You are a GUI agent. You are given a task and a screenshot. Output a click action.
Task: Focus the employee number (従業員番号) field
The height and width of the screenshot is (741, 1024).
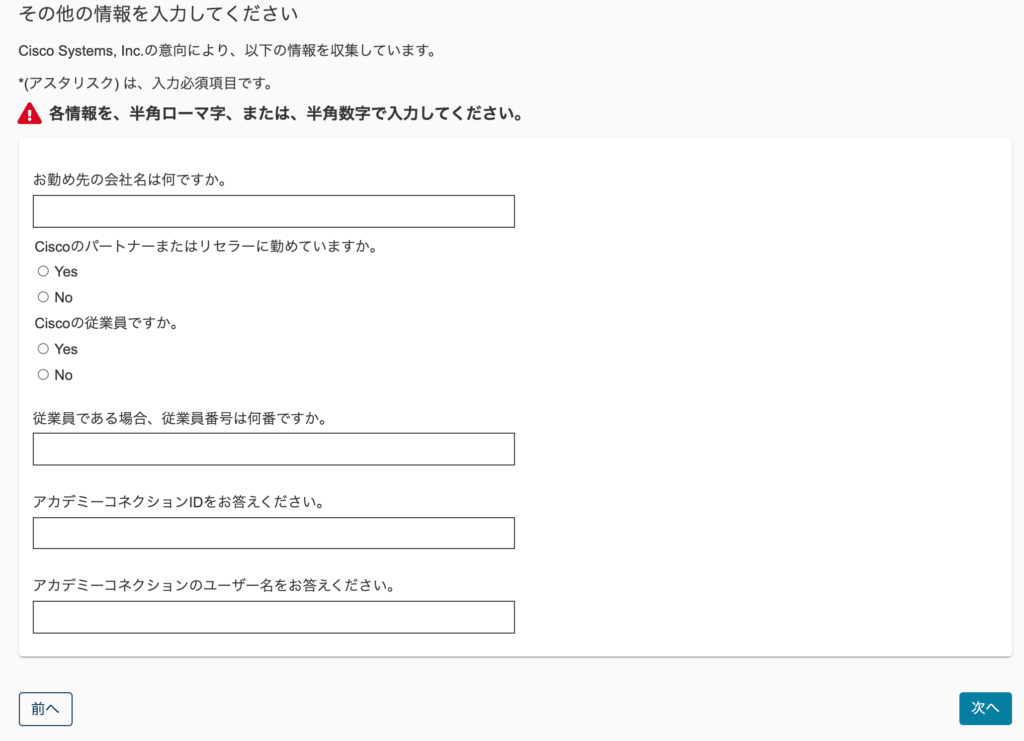click(x=274, y=449)
